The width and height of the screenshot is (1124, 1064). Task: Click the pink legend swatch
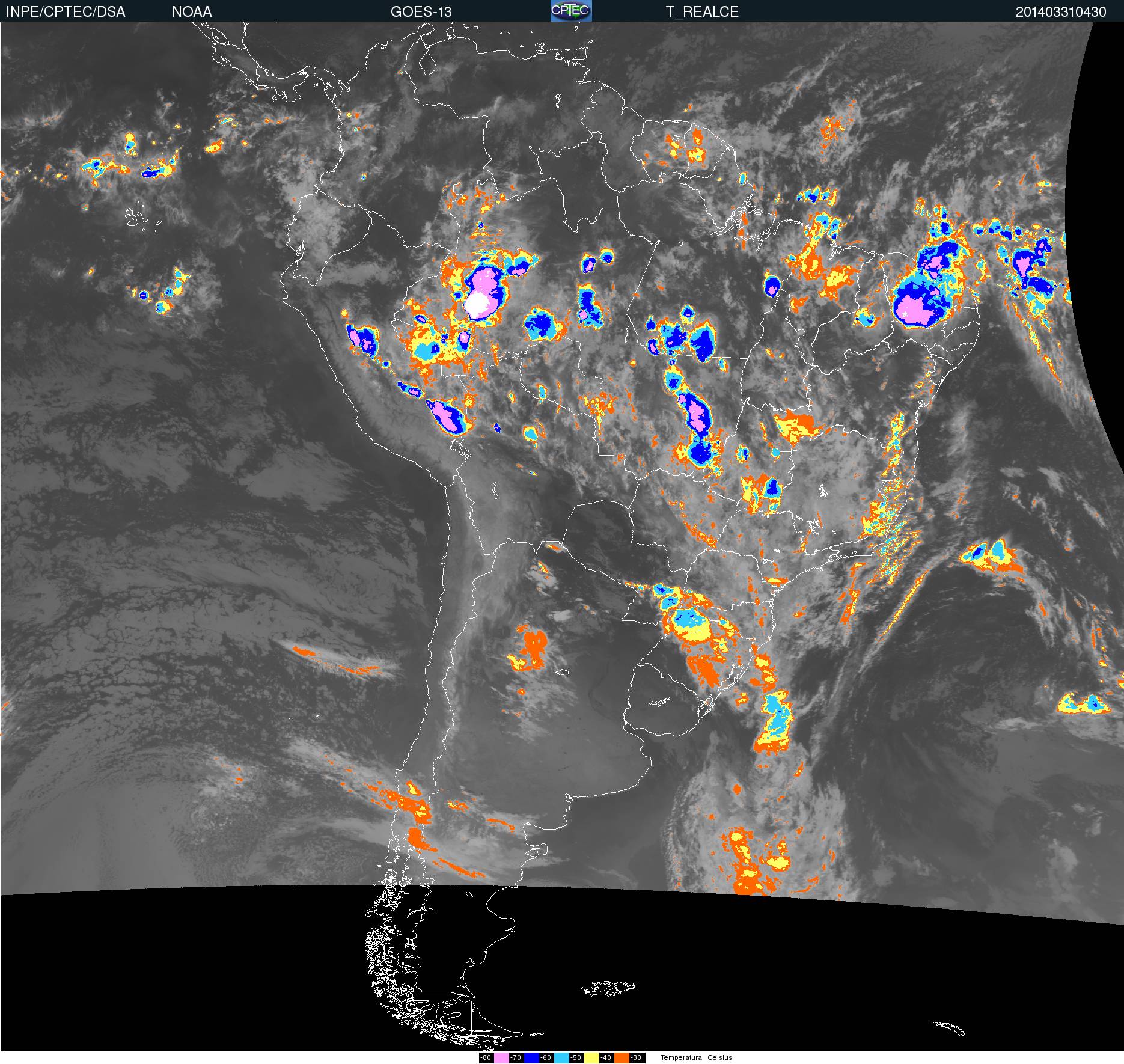click(501, 1058)
